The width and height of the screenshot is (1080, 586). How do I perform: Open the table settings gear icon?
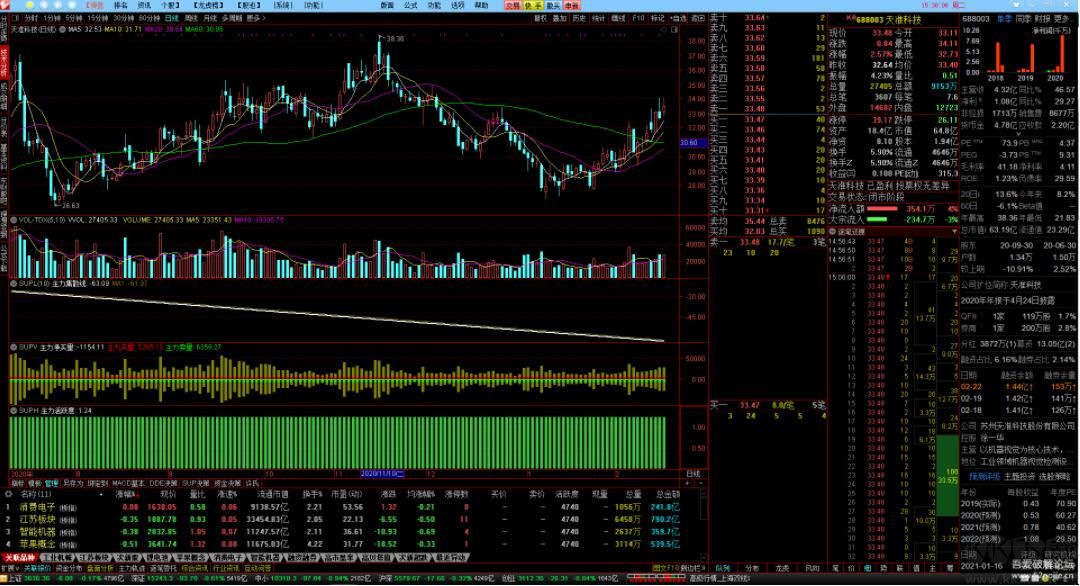(x=8, y=494)
